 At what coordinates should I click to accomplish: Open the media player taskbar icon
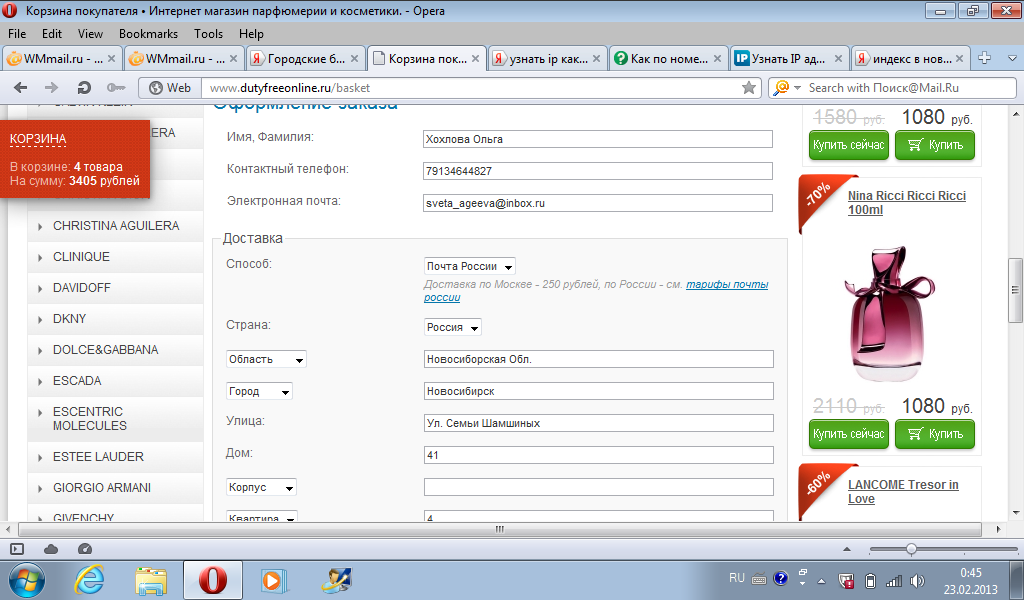[x=272, y=580]
